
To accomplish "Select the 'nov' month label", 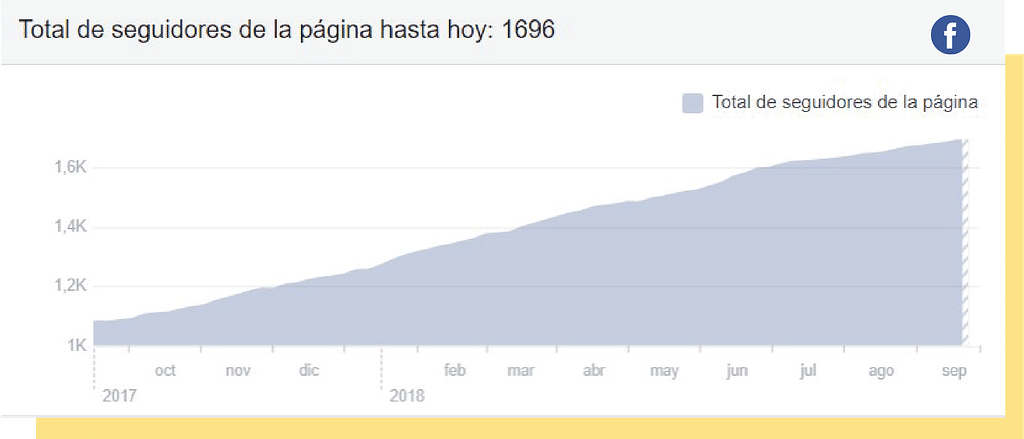I will coord(238,371).
